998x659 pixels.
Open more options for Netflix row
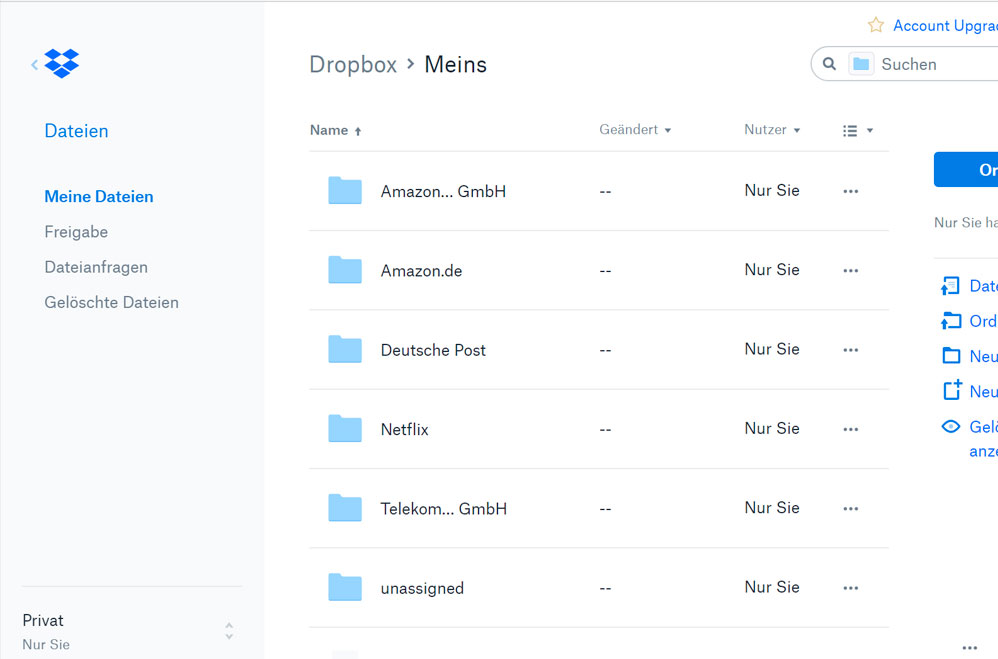(850, 429)
